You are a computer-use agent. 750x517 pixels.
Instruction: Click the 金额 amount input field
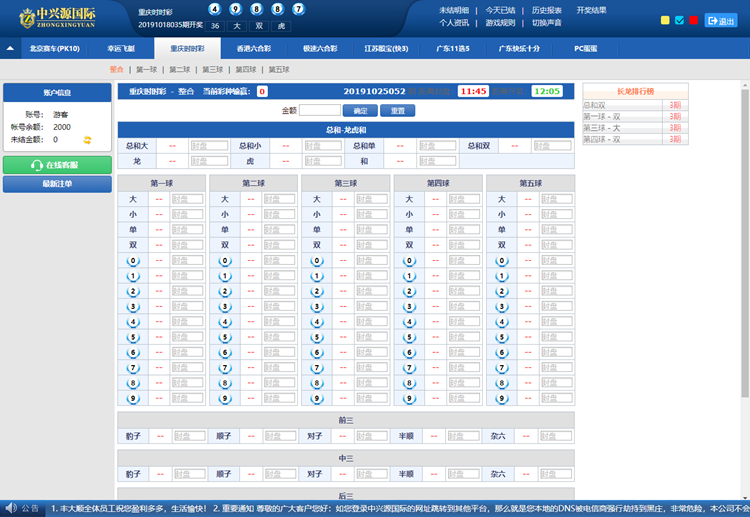click(x=320, y=110)
